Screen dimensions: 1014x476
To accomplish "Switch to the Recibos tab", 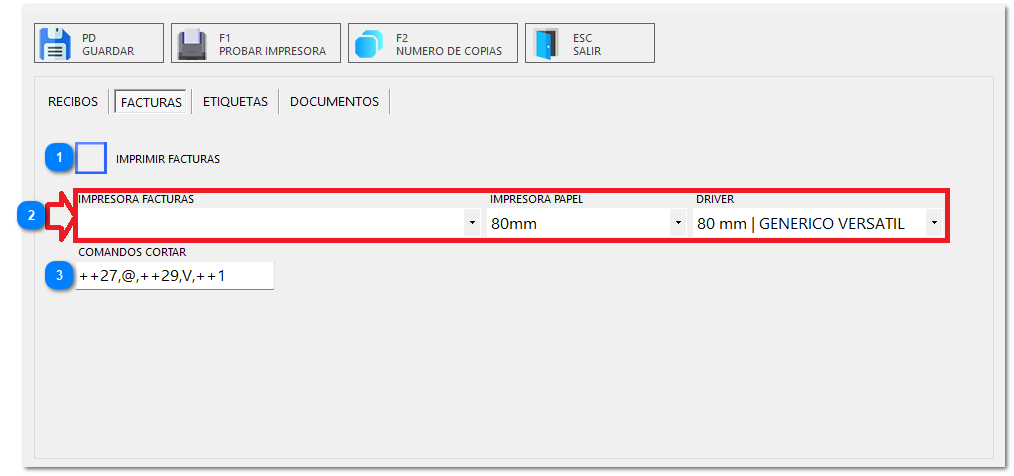I will [x=73, y=102].
